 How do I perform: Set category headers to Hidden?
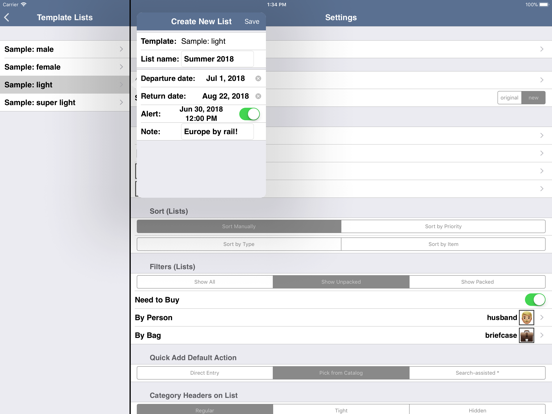477,409
